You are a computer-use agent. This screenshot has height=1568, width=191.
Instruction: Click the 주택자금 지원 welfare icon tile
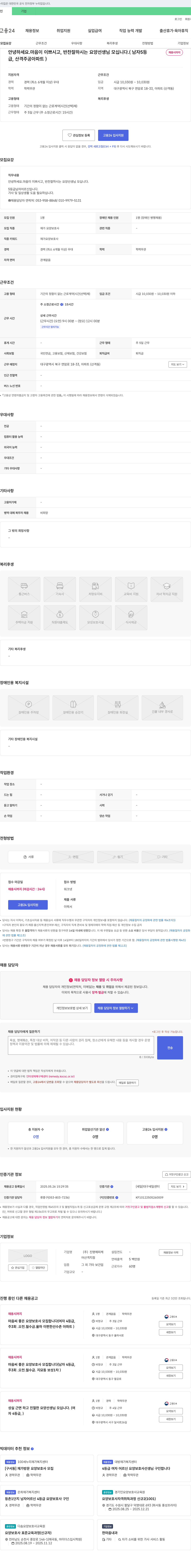[x=24, y=618]
